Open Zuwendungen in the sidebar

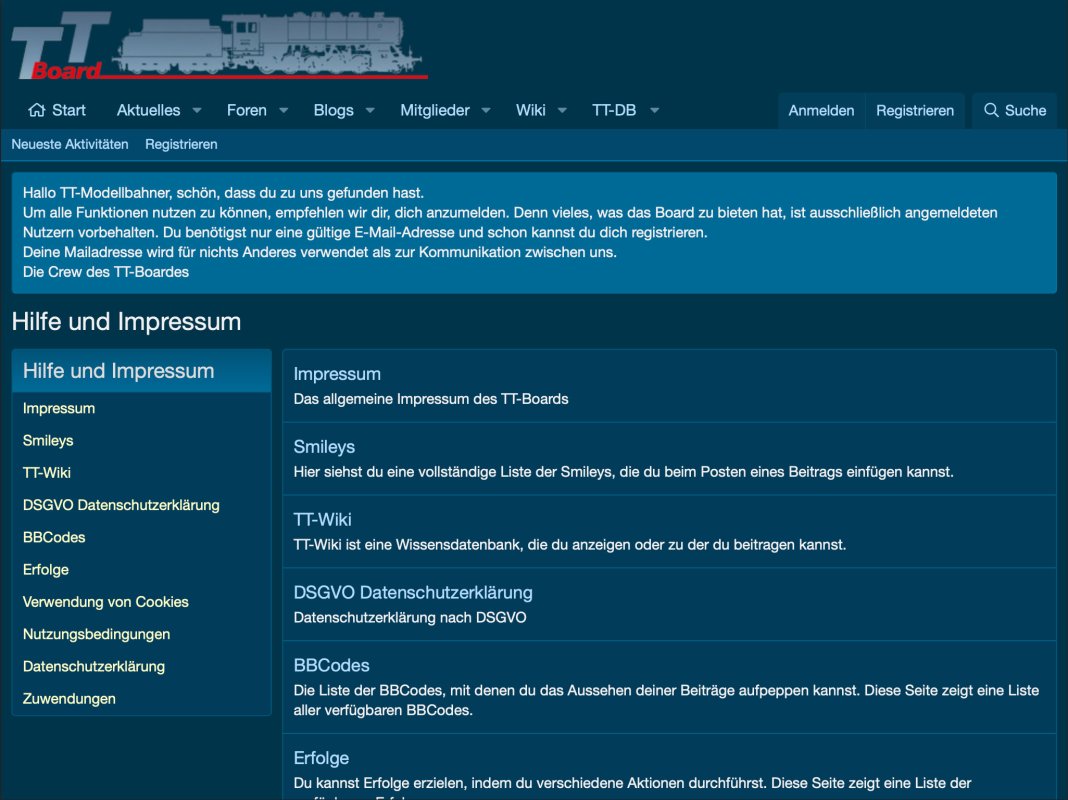point(69,699)
